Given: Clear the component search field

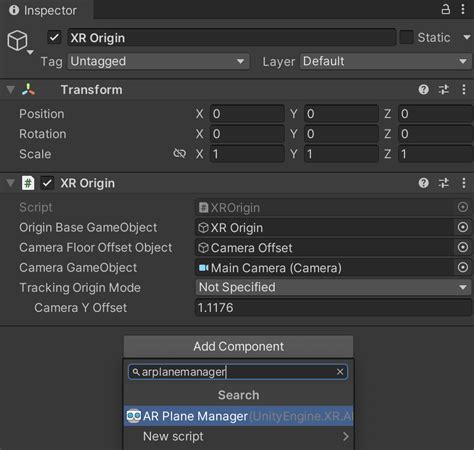Looking at the screenshot, I should [x=340, y=372].
